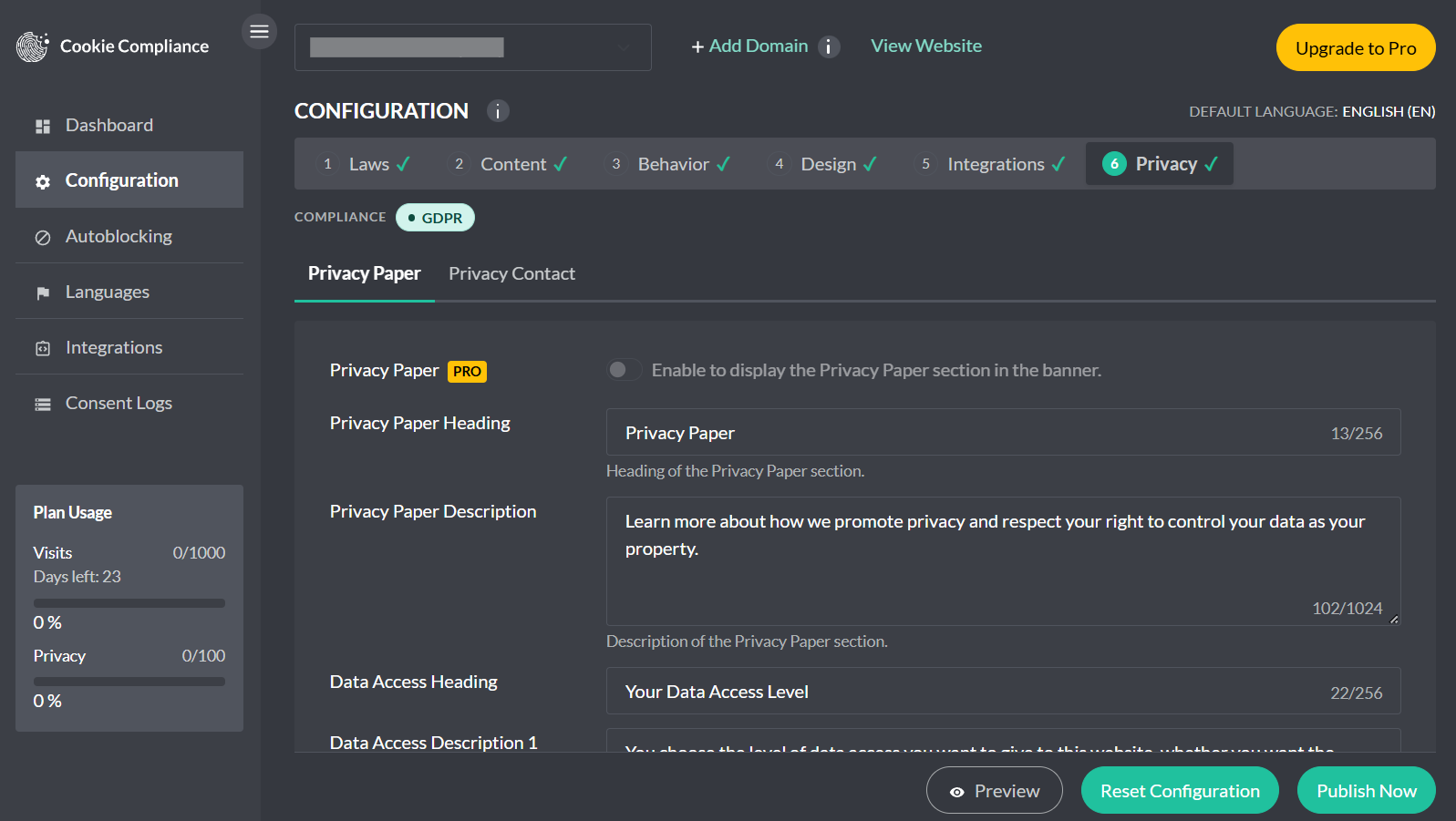Click the Cookie Compliance logo icon
This screenshot has width=1456, height=821.
click(33, 46)
